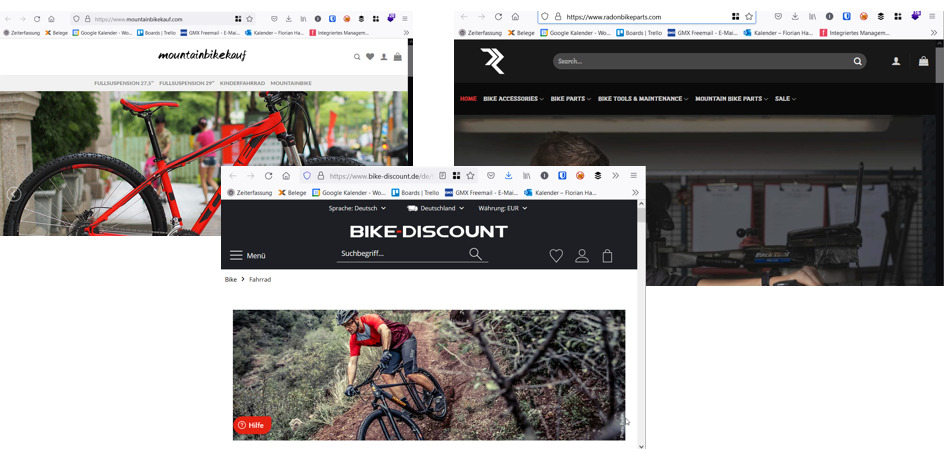Select Home on radonbikeparts navigation
The height and width of the screenshot is (449, 952).
pyautogui.click(x=468, y=99)
